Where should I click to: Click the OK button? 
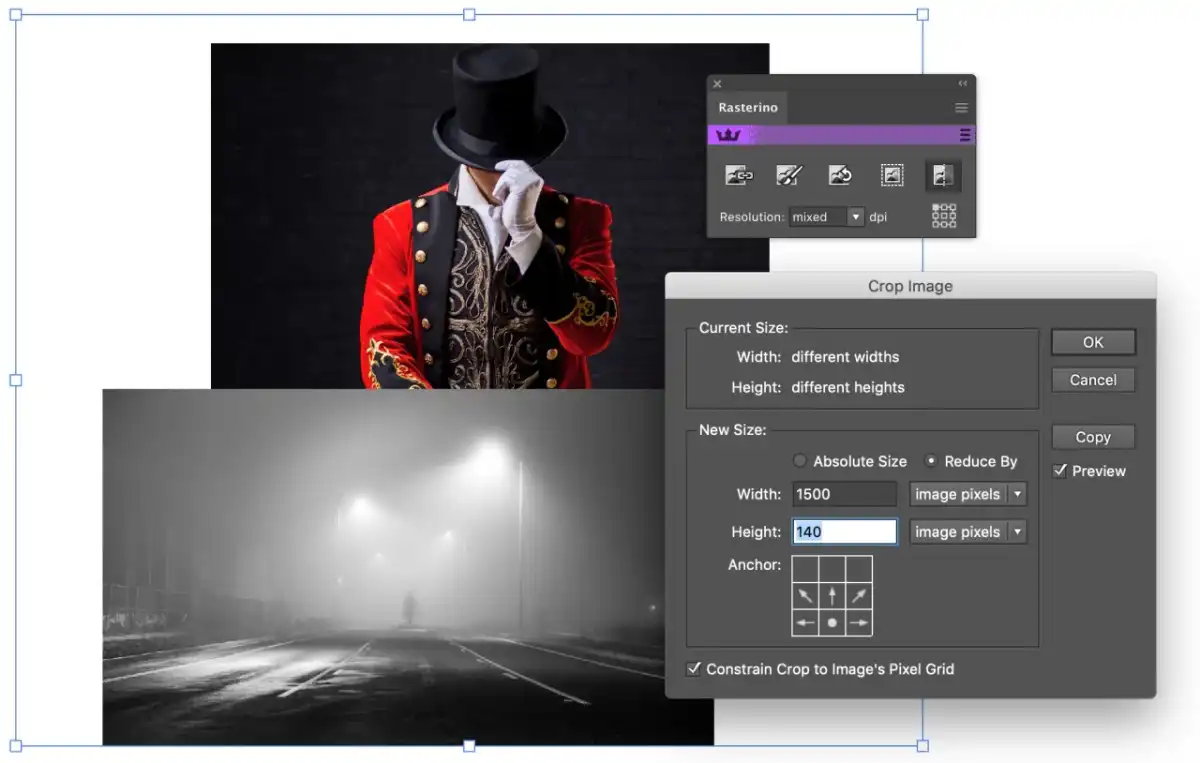(x=1093, y=342)
